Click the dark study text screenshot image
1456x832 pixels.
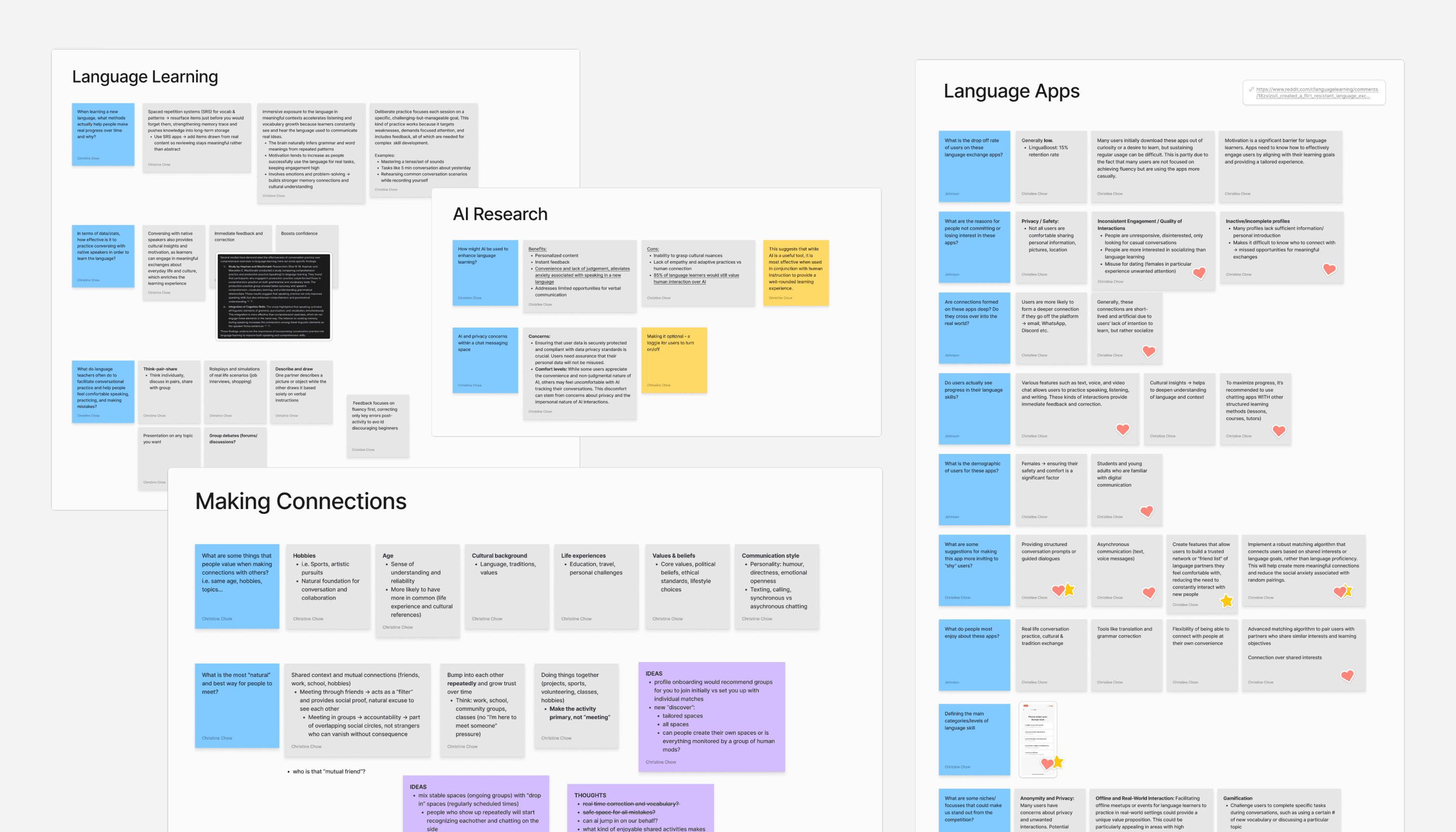coord(274,296)
